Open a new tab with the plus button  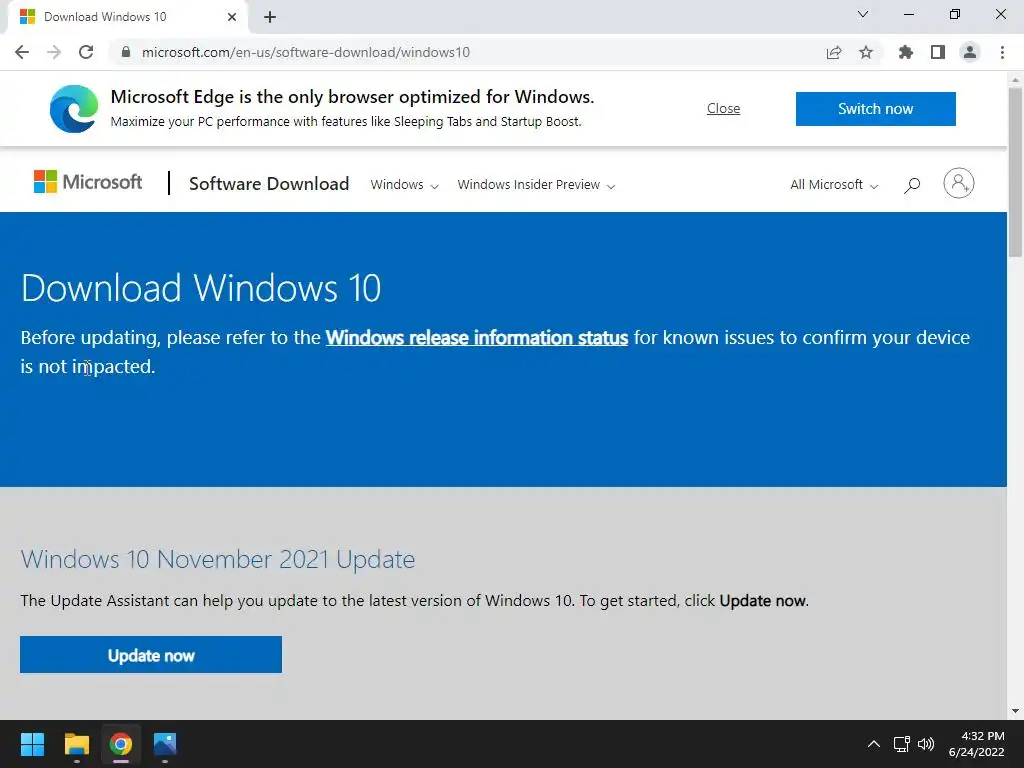pos(270,17)
